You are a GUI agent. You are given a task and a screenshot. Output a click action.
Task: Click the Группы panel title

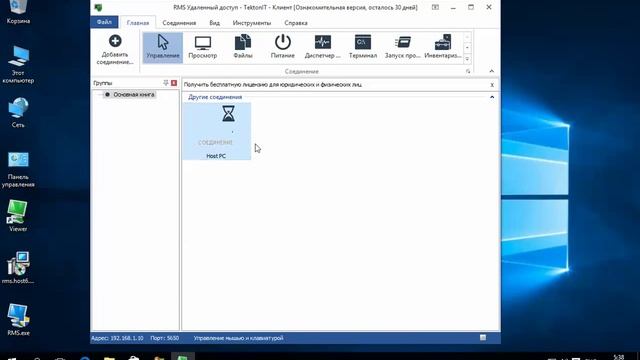pyautogui.click(x=102, y=83)
